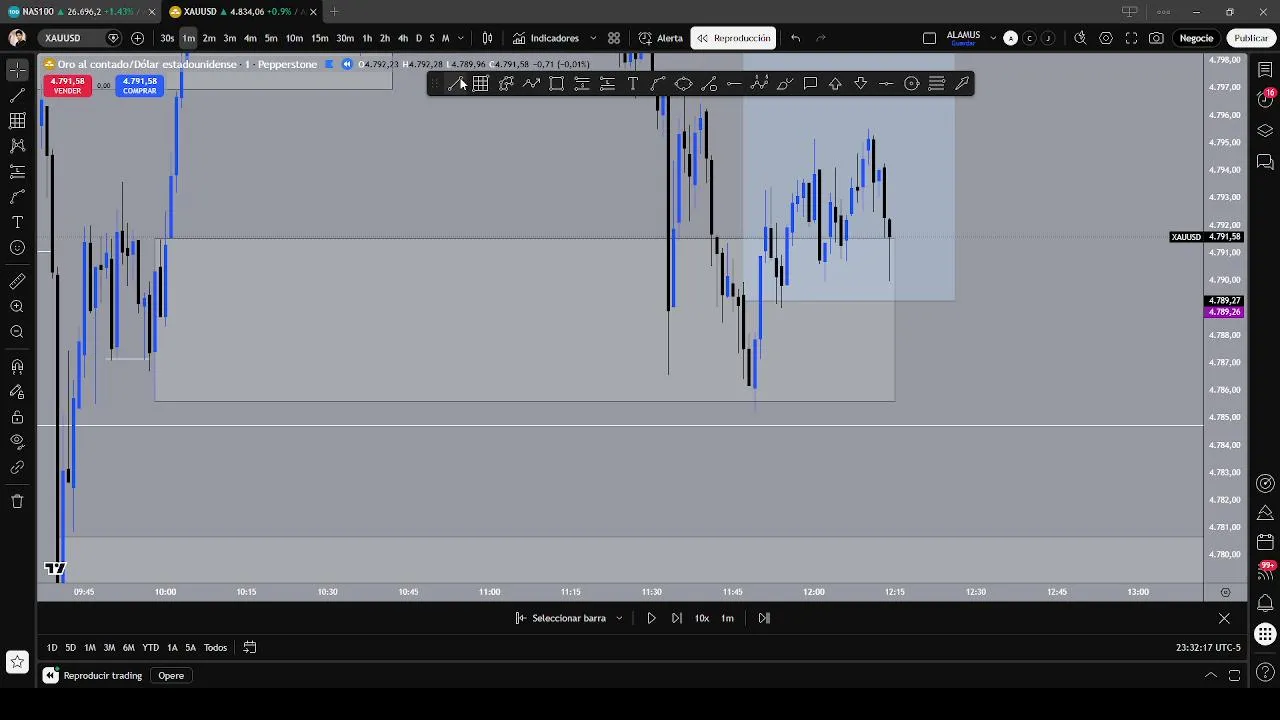1280x720 pixels.
Task: Toggle the Reproducción replay mode
Action: coord(734,38)
